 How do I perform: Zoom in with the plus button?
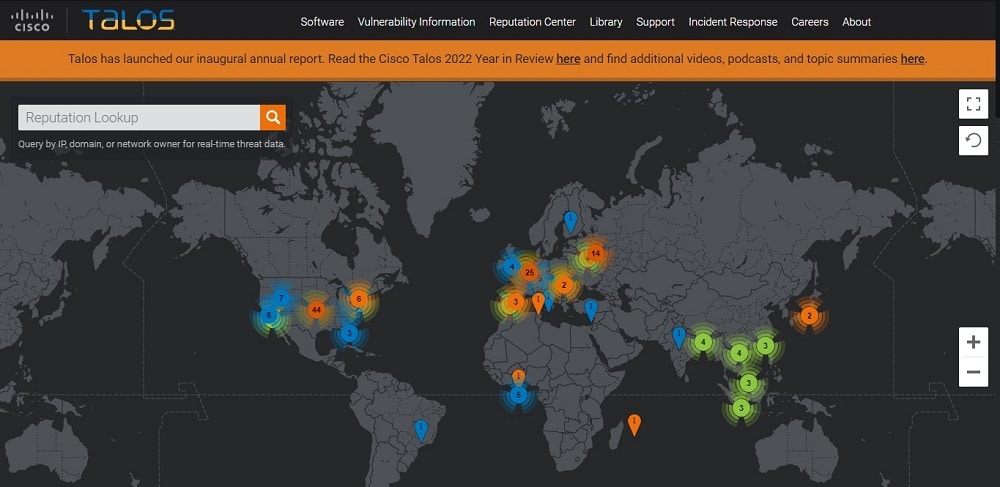point(973,342)
